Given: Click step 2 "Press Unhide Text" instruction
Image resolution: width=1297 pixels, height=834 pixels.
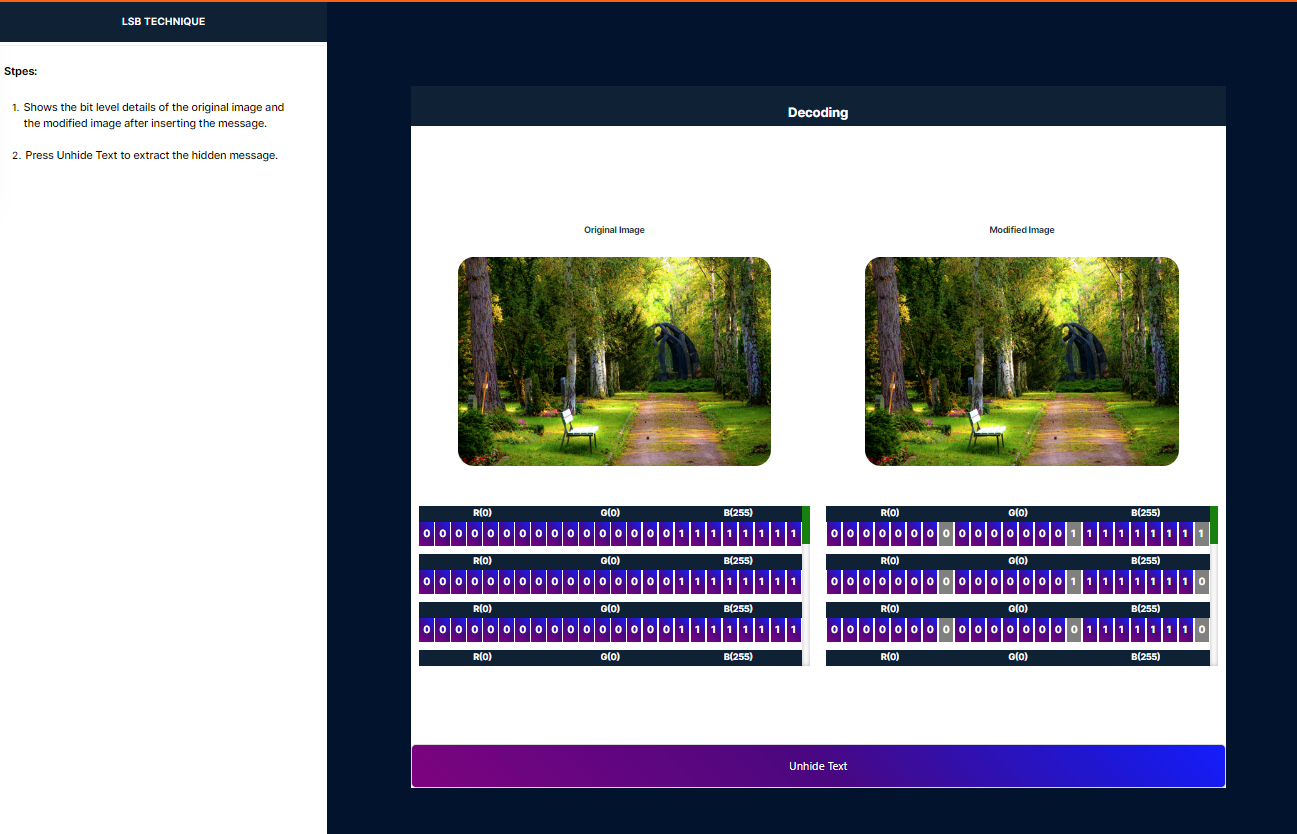Looking at the screenshot, I should click(150, 156).
